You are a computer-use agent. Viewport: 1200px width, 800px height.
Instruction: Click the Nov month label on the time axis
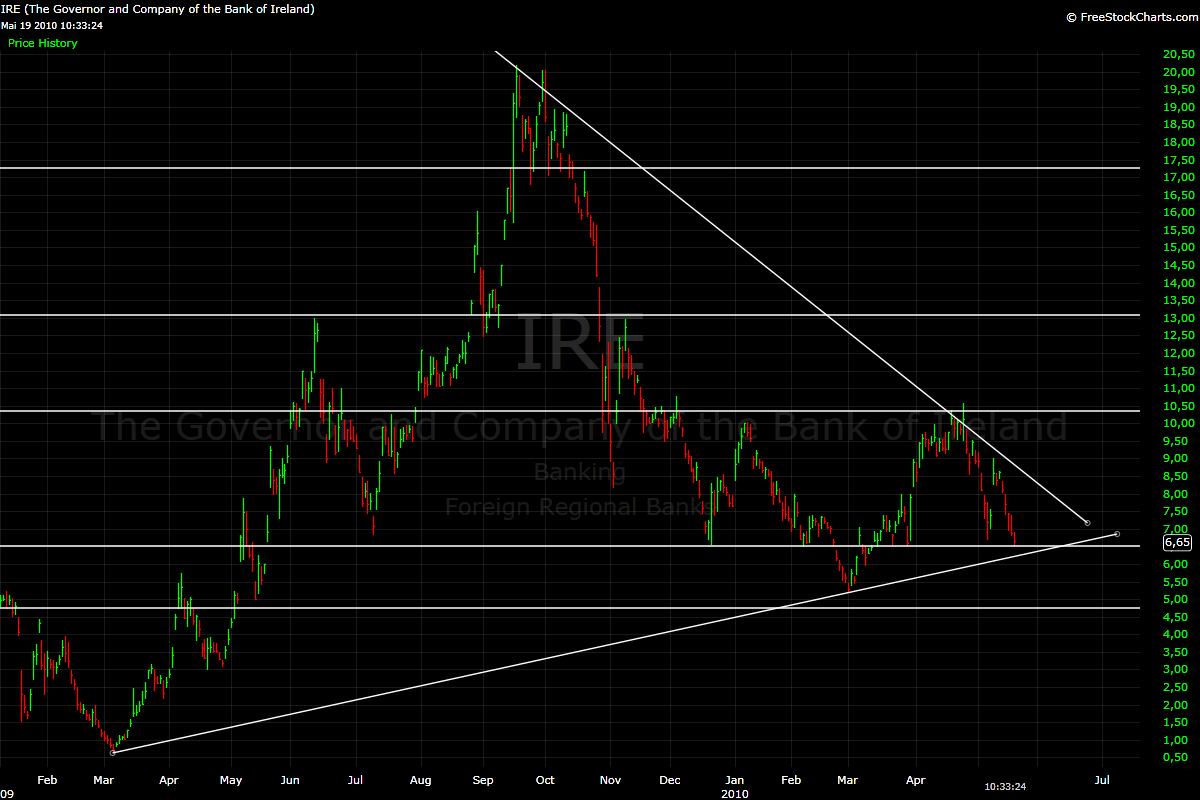coord(610,778)
